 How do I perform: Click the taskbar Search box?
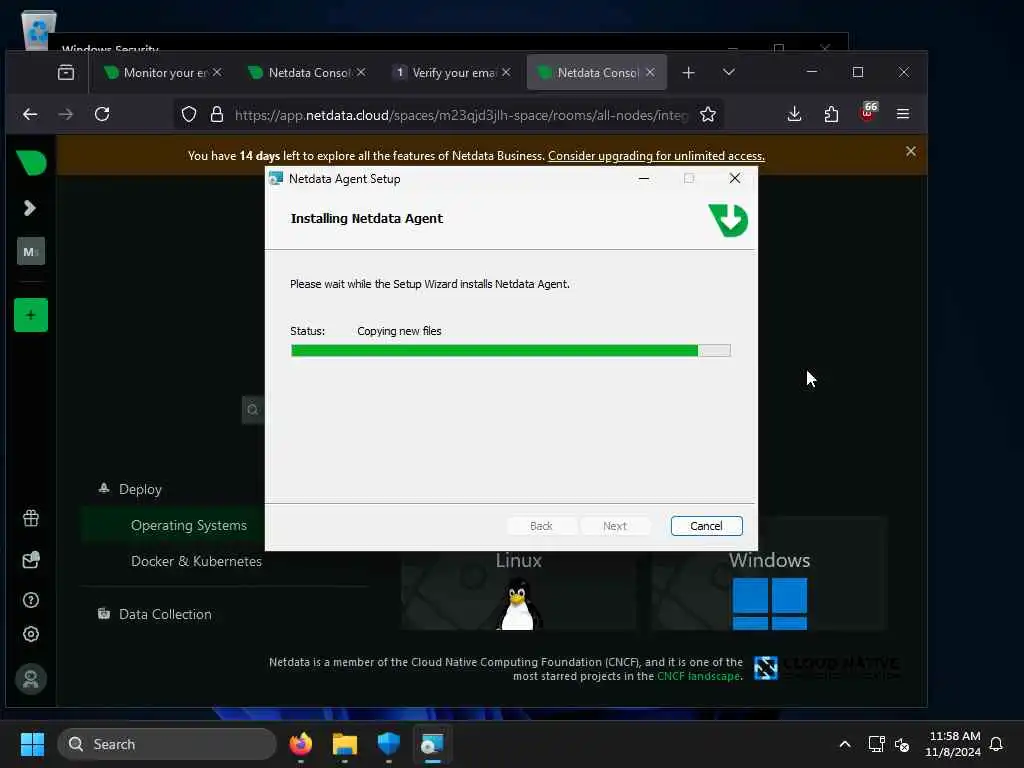167,744
